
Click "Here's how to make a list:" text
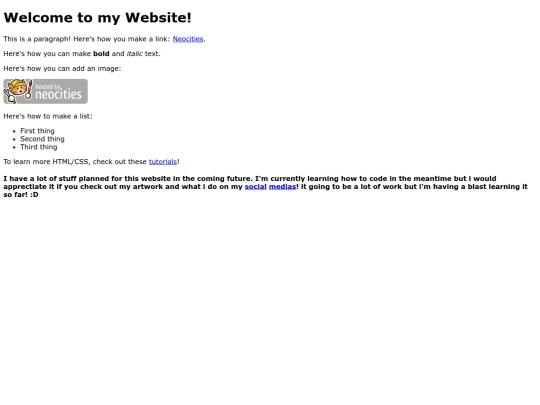[x=48, y=116]
